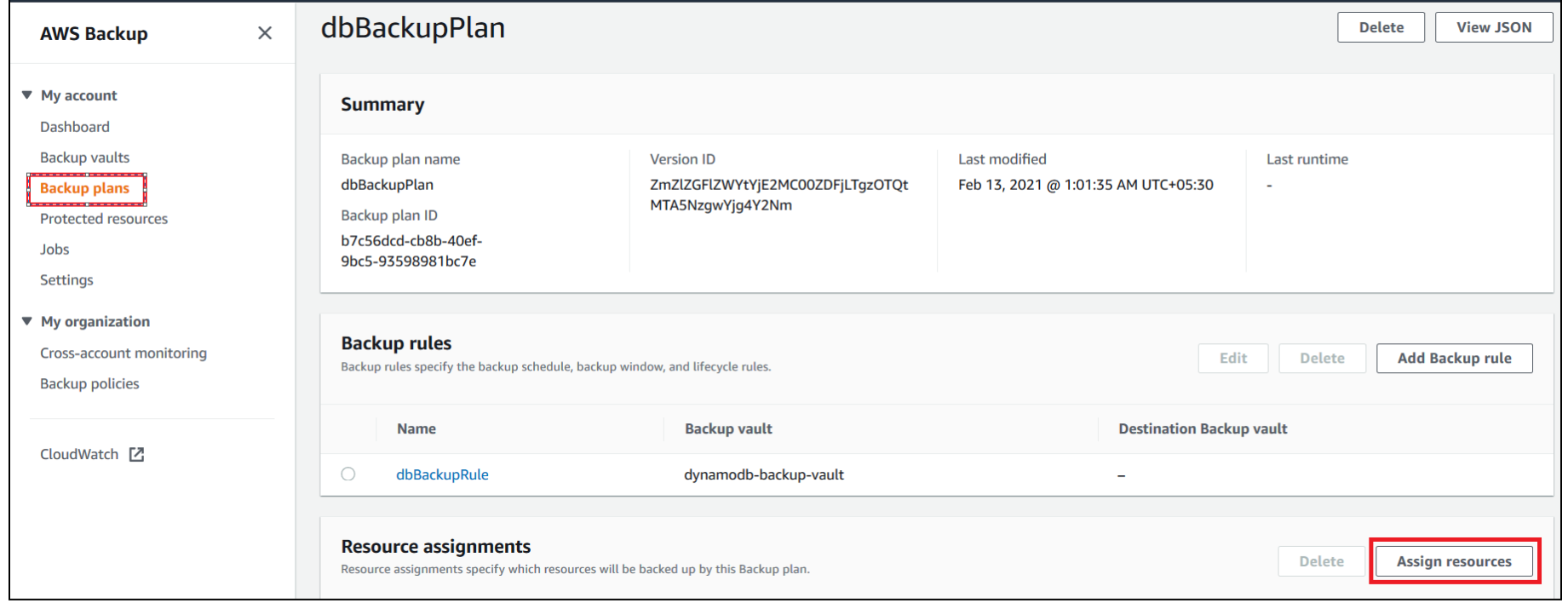Screen dimensions: 1568x609
Task: View the Jobs page
Action: (x=55, y=250)
